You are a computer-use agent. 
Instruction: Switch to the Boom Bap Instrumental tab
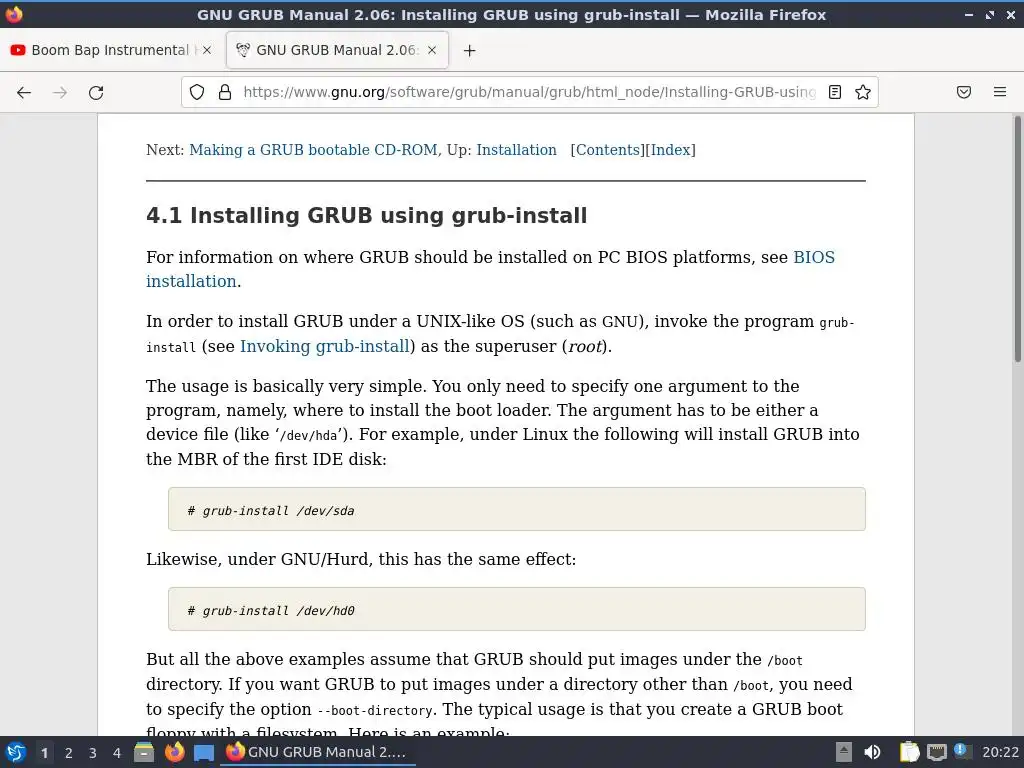point(110,50)
